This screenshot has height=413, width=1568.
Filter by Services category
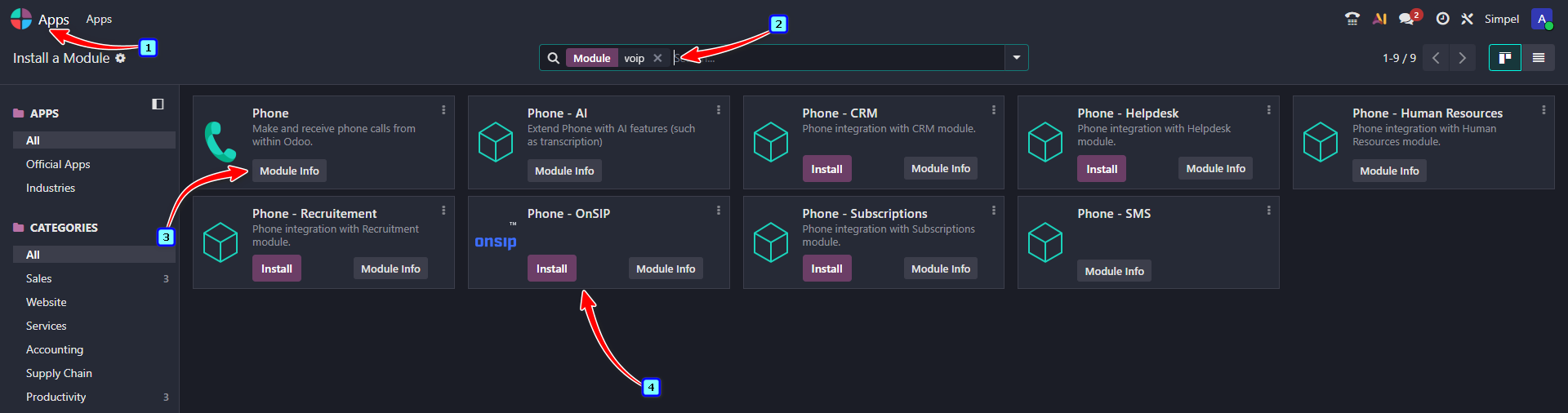(x=94, y=326)
